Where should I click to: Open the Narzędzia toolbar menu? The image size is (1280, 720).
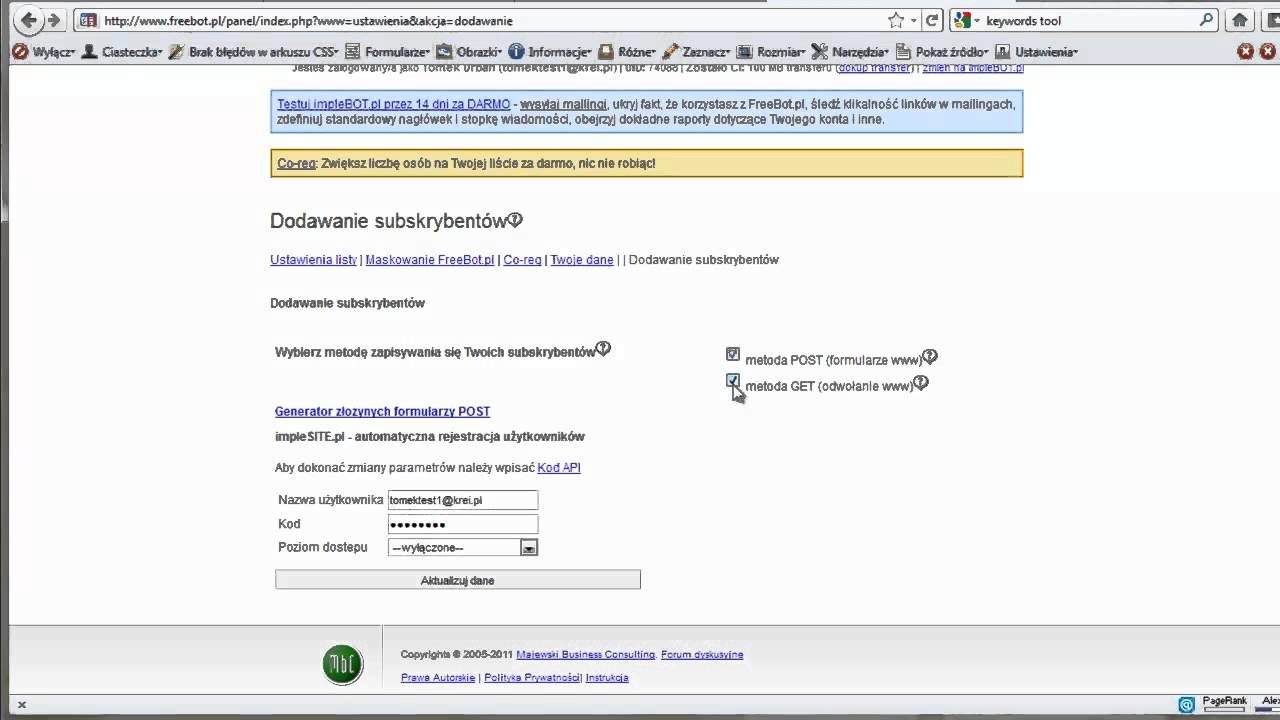click(850, 52)
